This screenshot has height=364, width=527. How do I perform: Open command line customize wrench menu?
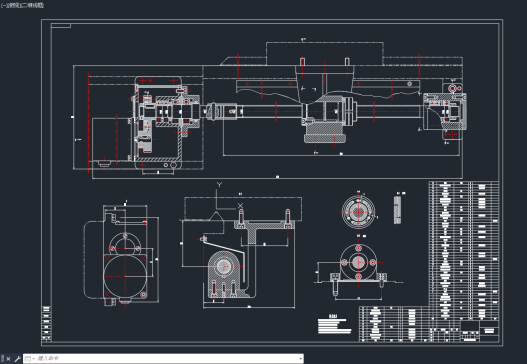17,359
